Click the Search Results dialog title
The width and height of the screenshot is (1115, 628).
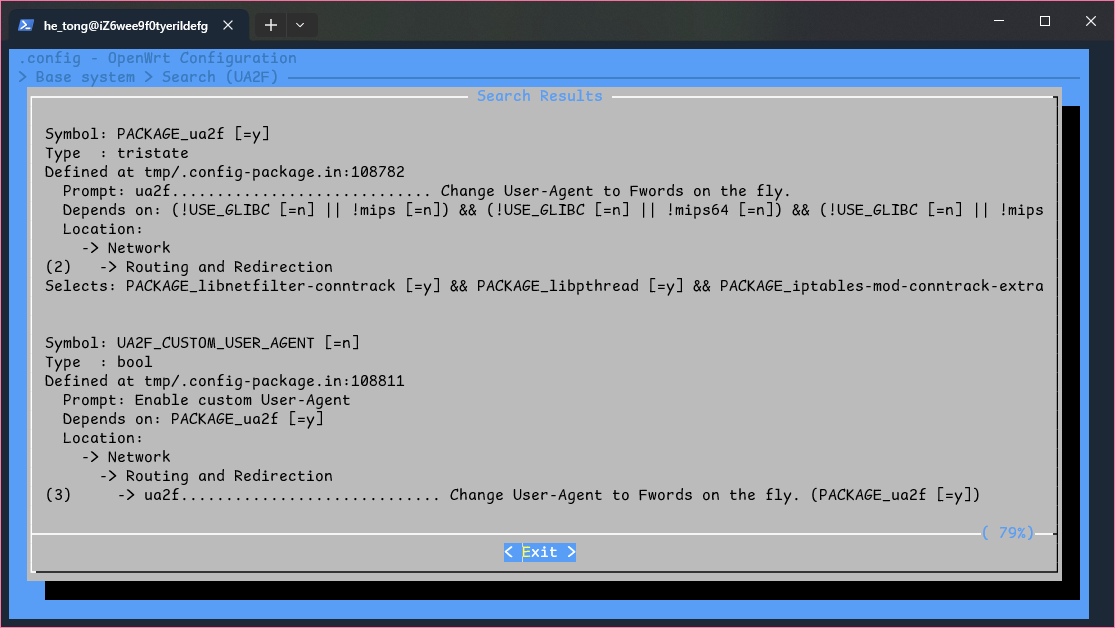click(539, 96)
